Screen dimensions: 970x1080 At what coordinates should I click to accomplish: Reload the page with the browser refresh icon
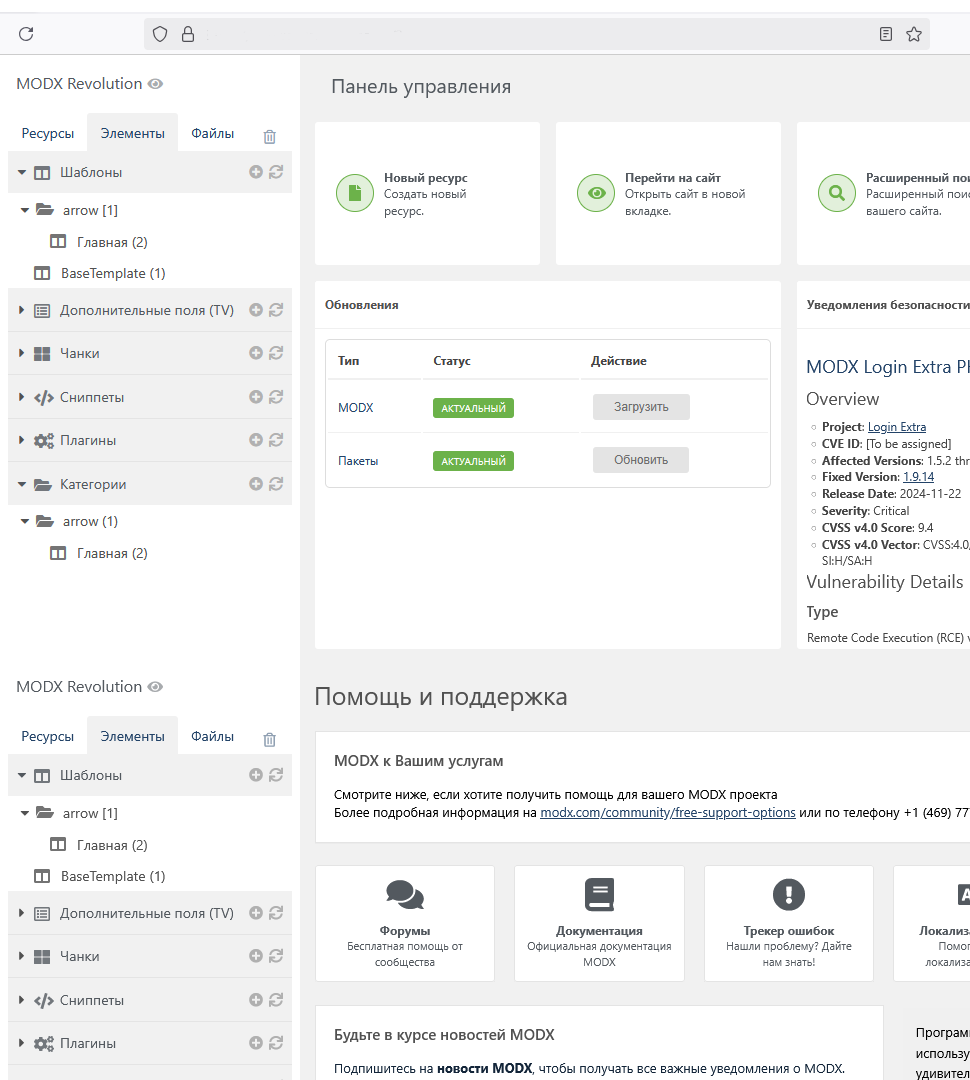click(26, 34)
